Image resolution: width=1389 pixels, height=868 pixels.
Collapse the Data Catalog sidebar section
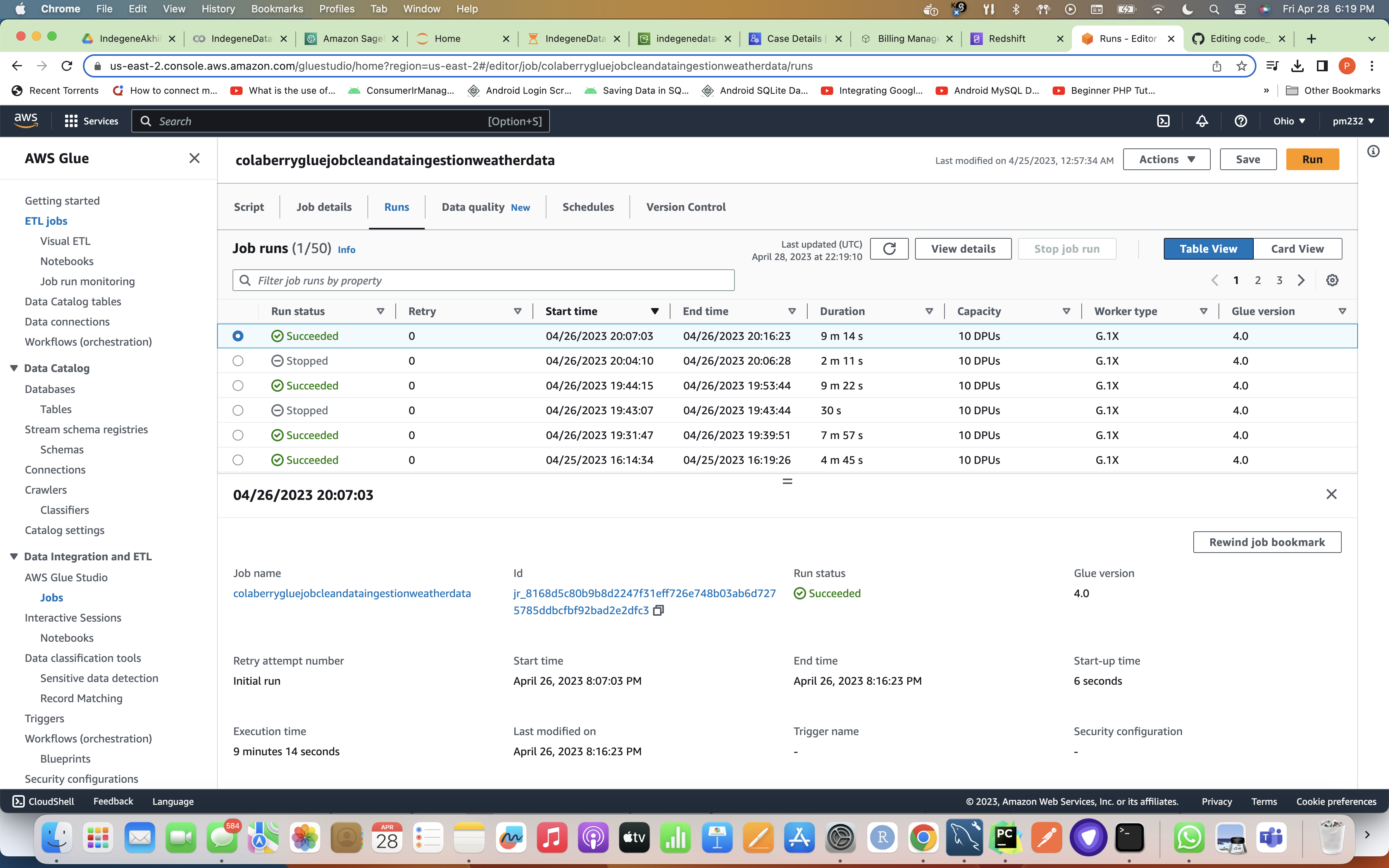14,368
